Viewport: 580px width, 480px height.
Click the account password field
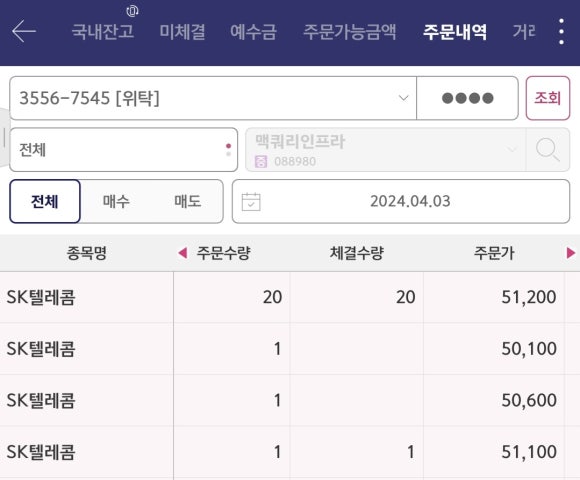point(467,98)
